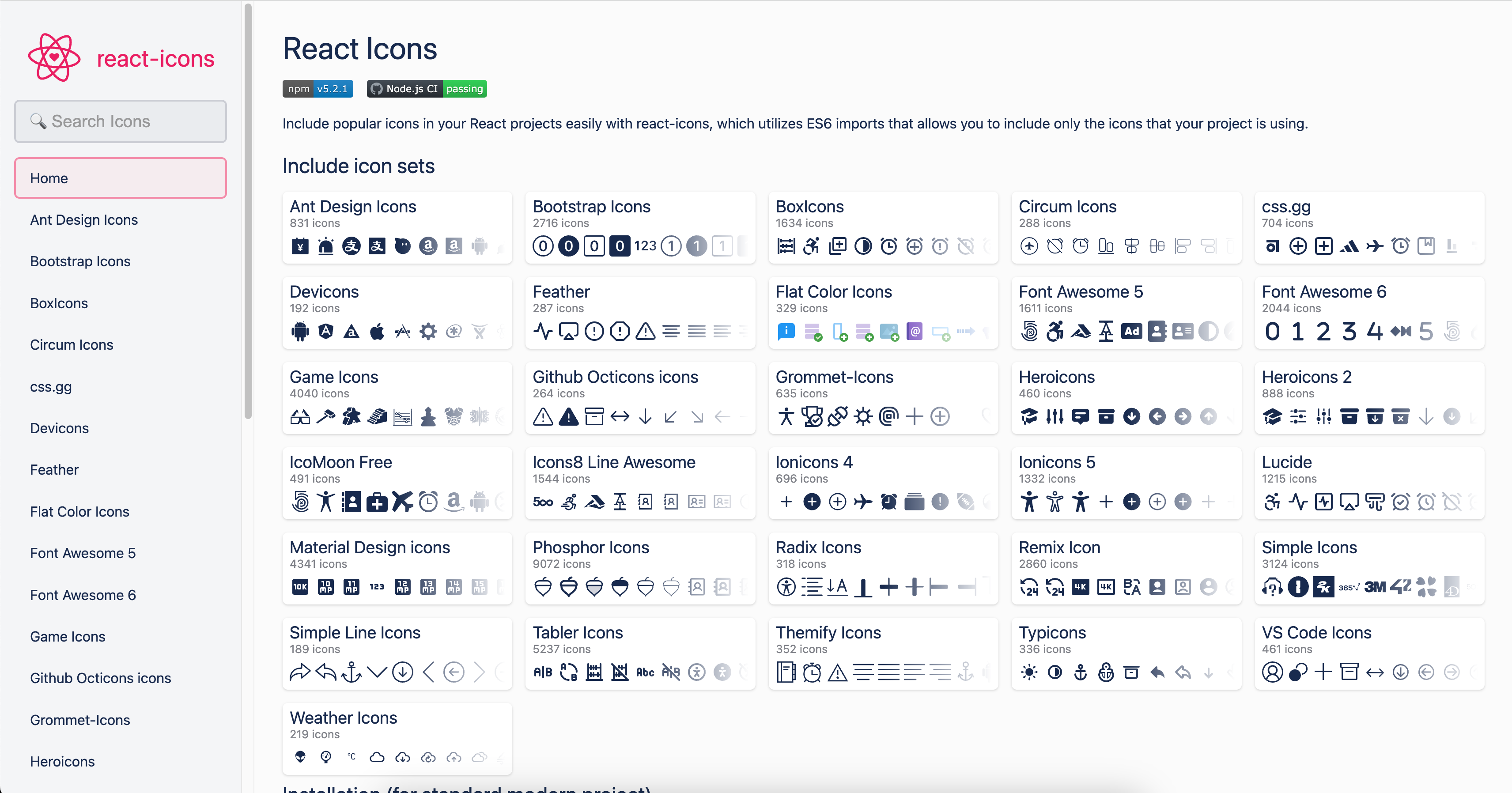1512x793 pixels.
Task: Click the anchor icon in Simple Line Icons
Action: coord(351,672)
